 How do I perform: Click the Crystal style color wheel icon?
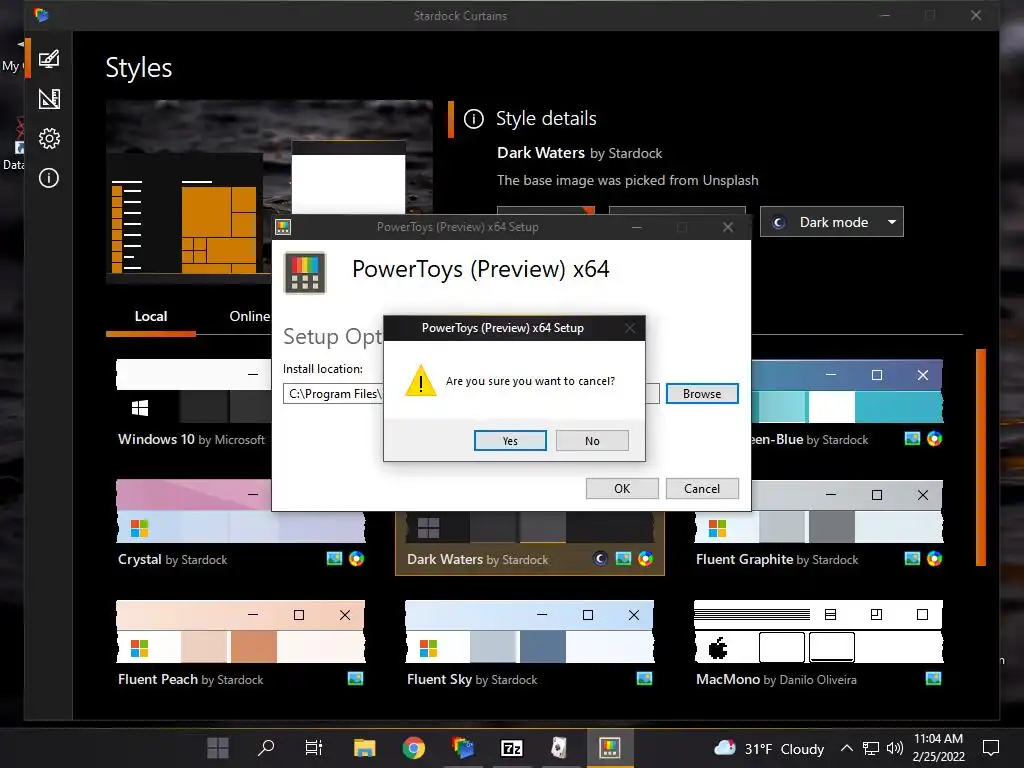coord(357,558)
